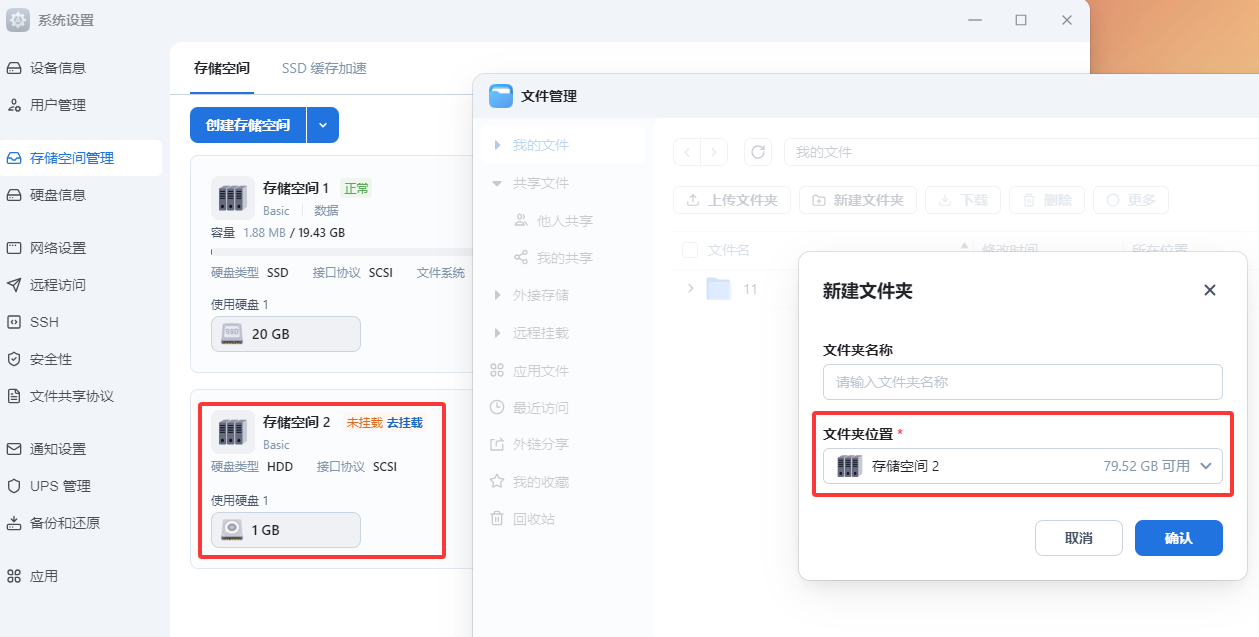Open 硬盘信息 in the sidebar
The height and width of the screenshot is (637, 1259).
pyautogui.click(x=58, y=195)
